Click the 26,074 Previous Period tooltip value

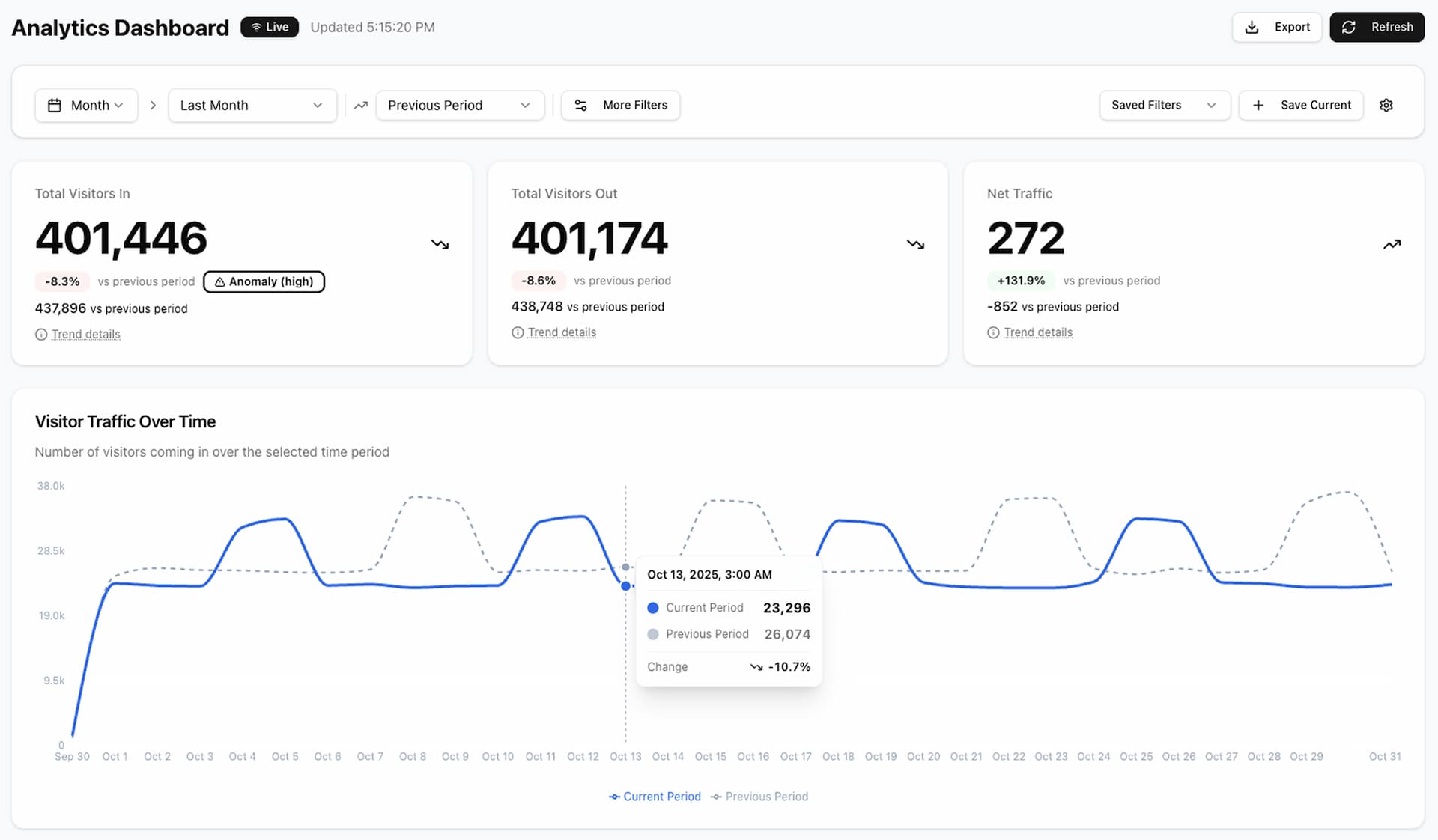point(787,634)
